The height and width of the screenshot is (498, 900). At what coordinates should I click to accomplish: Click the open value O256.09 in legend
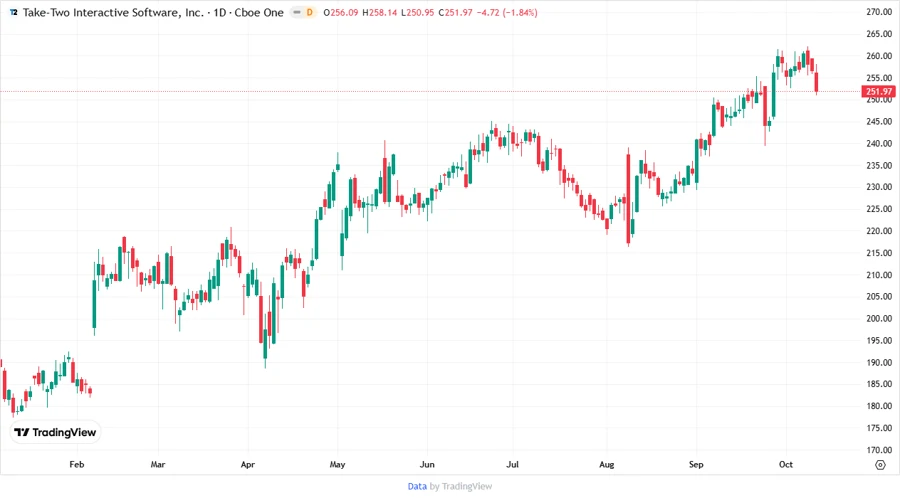point(343,12)
